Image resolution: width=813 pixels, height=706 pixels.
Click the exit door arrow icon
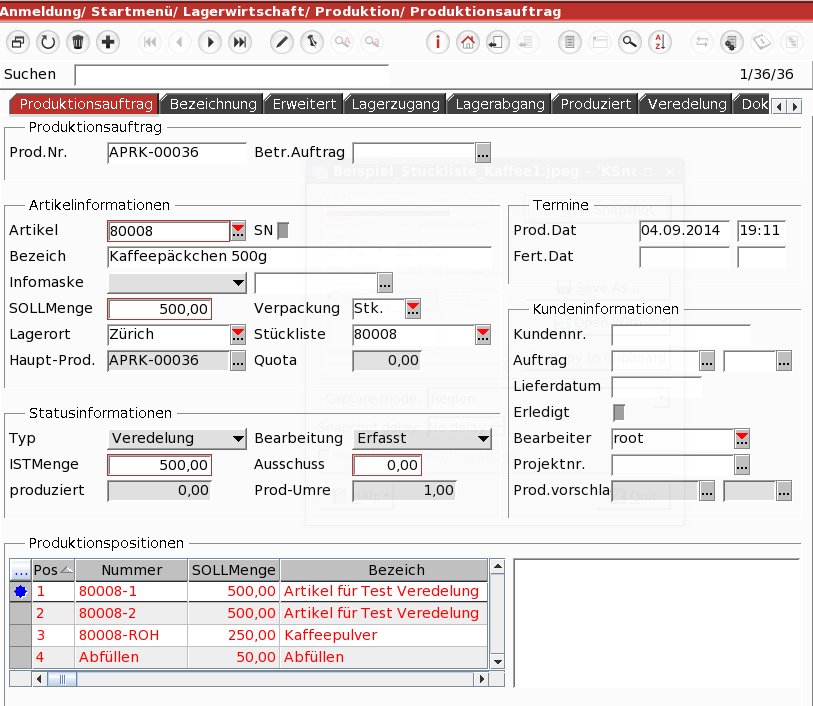[497, 42]
